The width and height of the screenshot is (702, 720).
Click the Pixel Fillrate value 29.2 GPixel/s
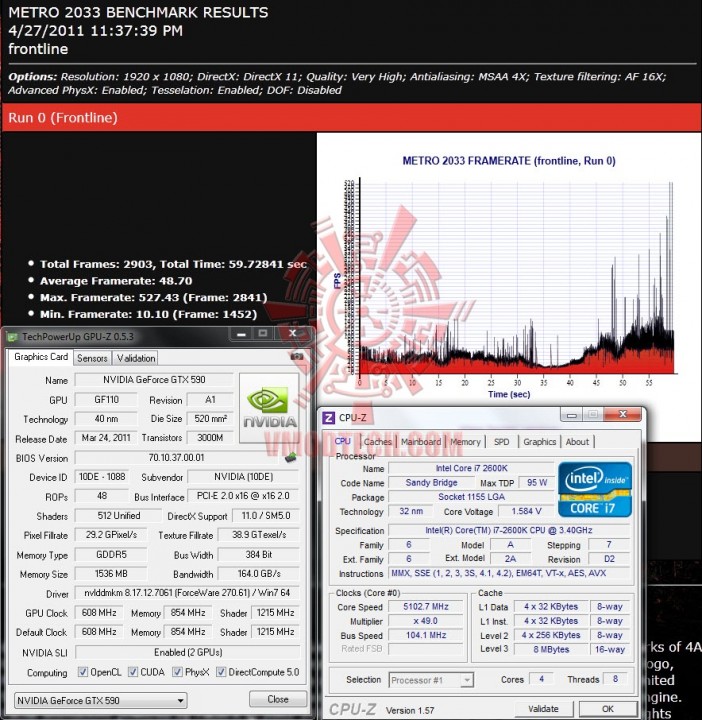pos(111,535)
